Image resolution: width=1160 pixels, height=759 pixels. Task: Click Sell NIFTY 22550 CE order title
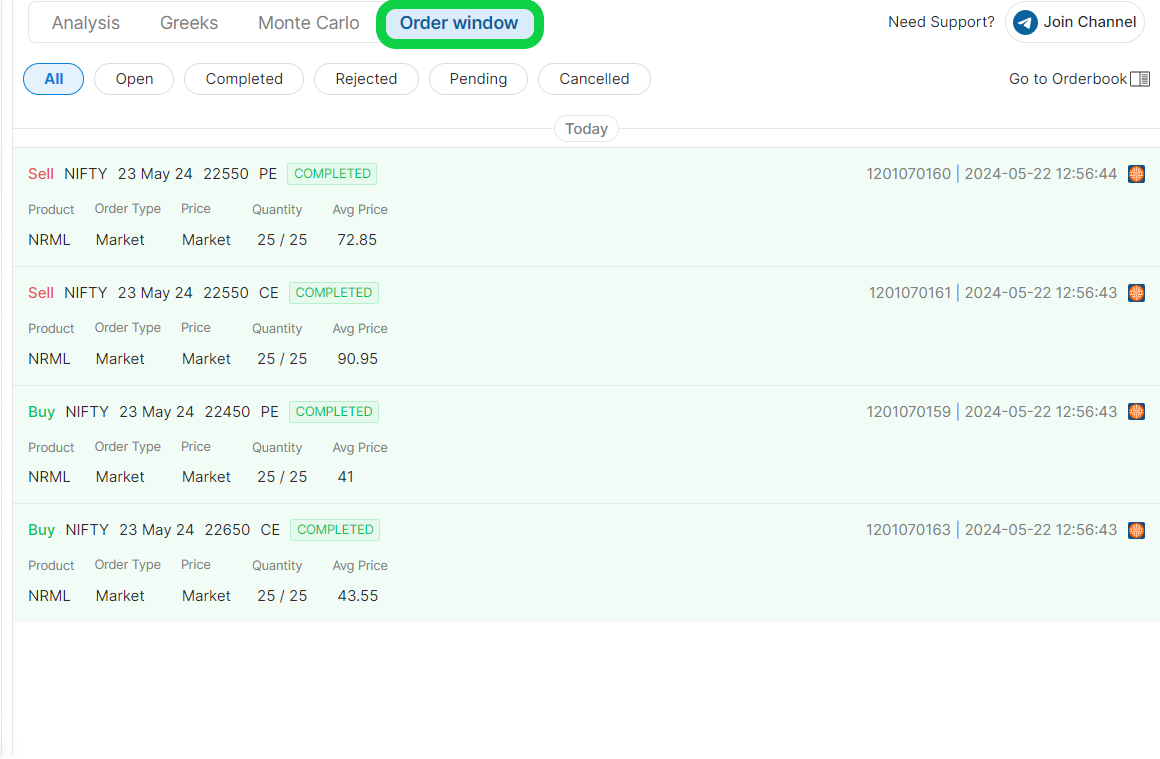[153, 293]
